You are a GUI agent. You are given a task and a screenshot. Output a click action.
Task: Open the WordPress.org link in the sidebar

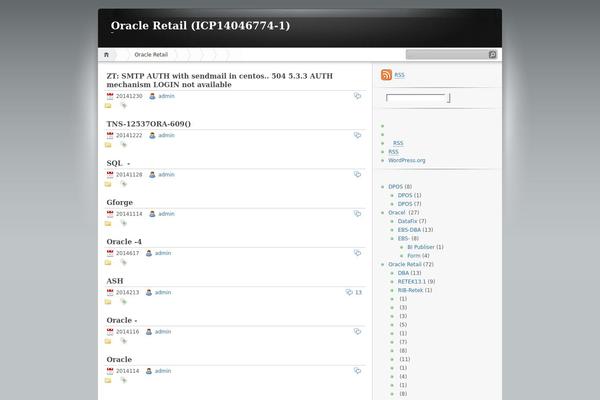click(407, 160)
